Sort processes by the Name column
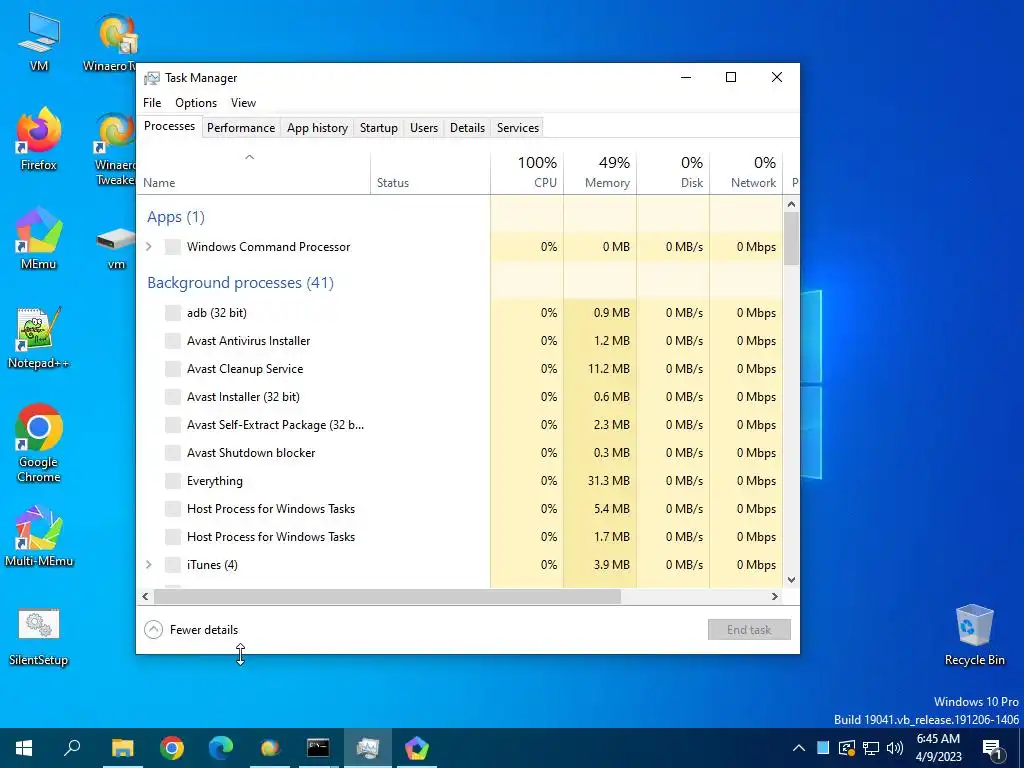Viewport: 1024px width, 768px height. (253, 172)
